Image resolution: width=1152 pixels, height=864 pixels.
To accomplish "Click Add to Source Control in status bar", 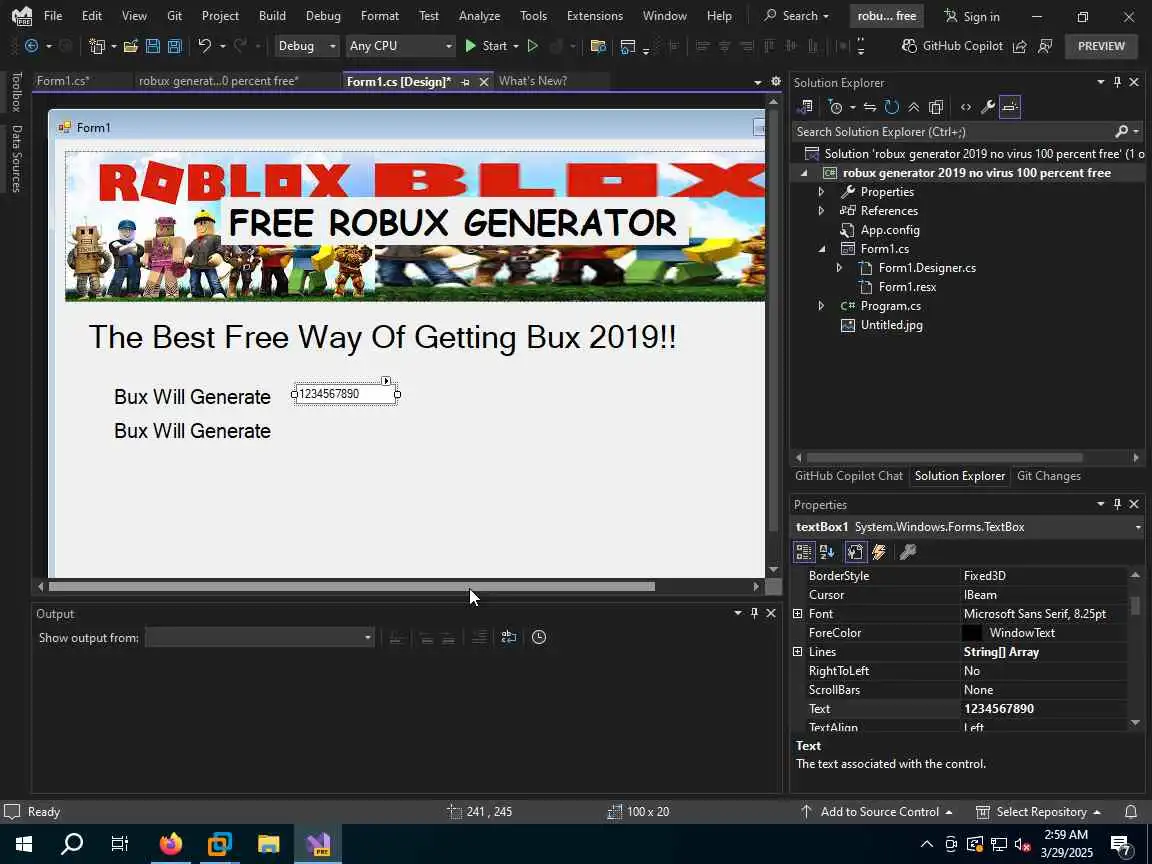I will coord(876,811).
